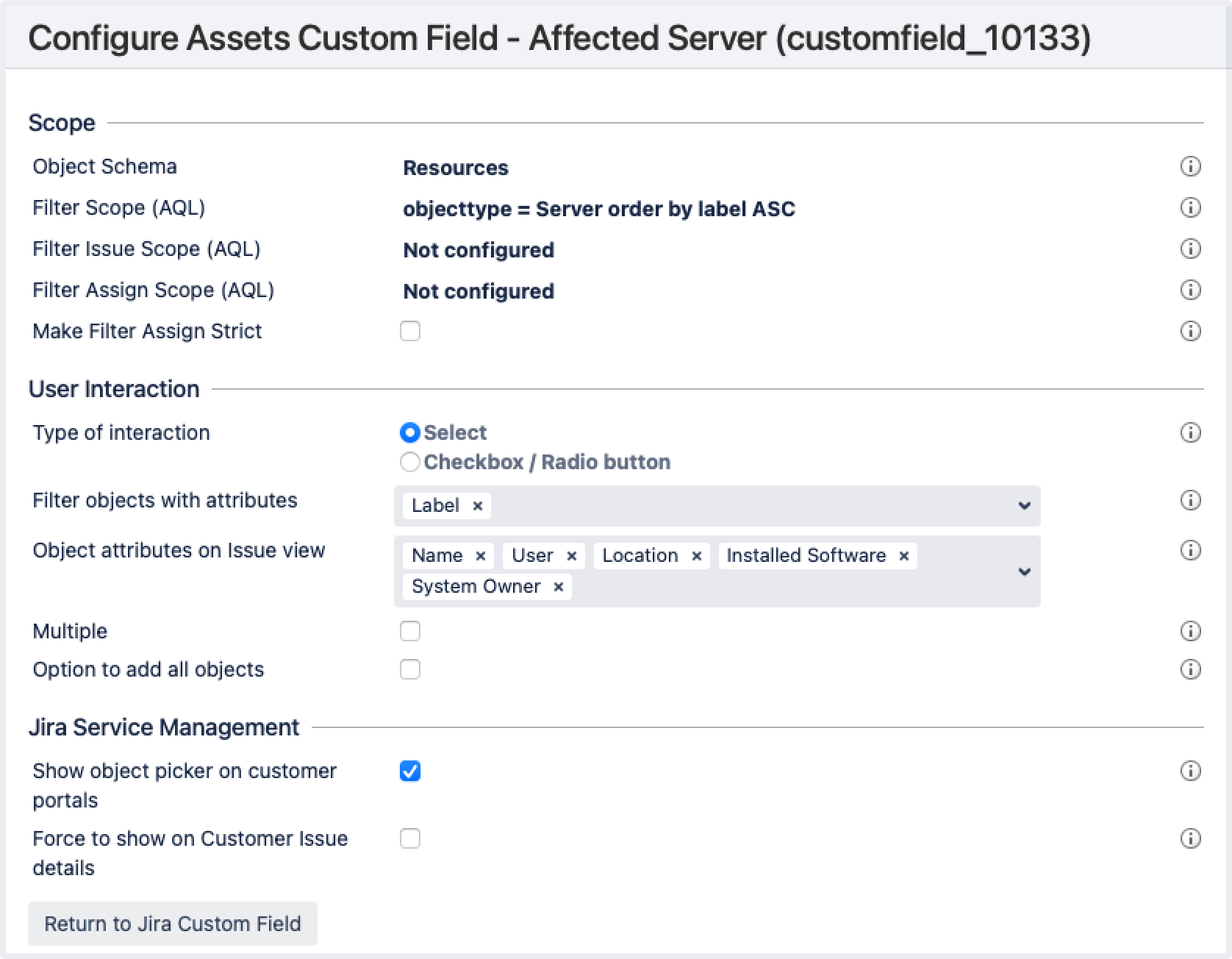Click info icon beside Object Schema
The width and height of the screenshot is (1232, 959).
coord(1190,167)
